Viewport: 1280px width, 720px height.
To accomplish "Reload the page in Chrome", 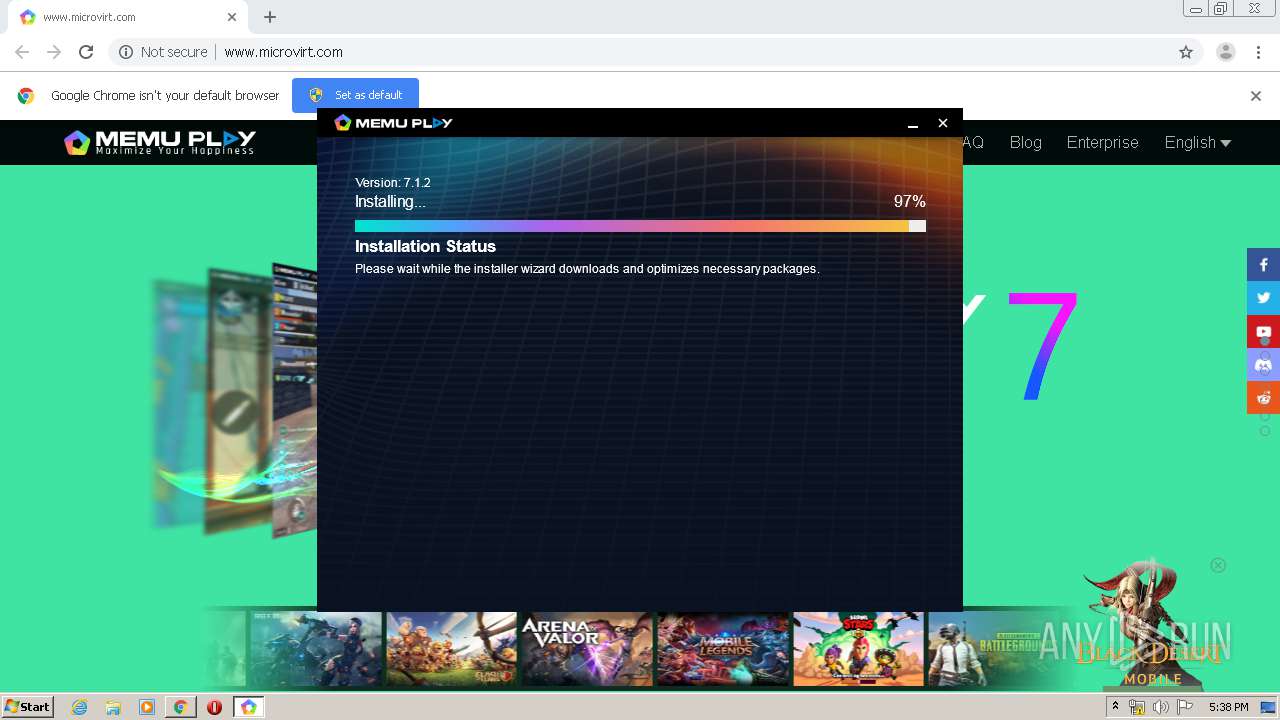I will click(86, 52).
